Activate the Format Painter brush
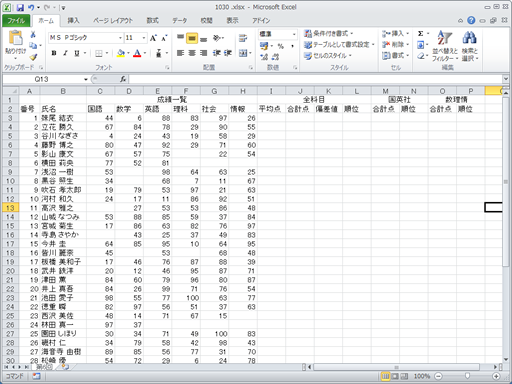Screen dimensions: 512x384 tap(33, 57)
